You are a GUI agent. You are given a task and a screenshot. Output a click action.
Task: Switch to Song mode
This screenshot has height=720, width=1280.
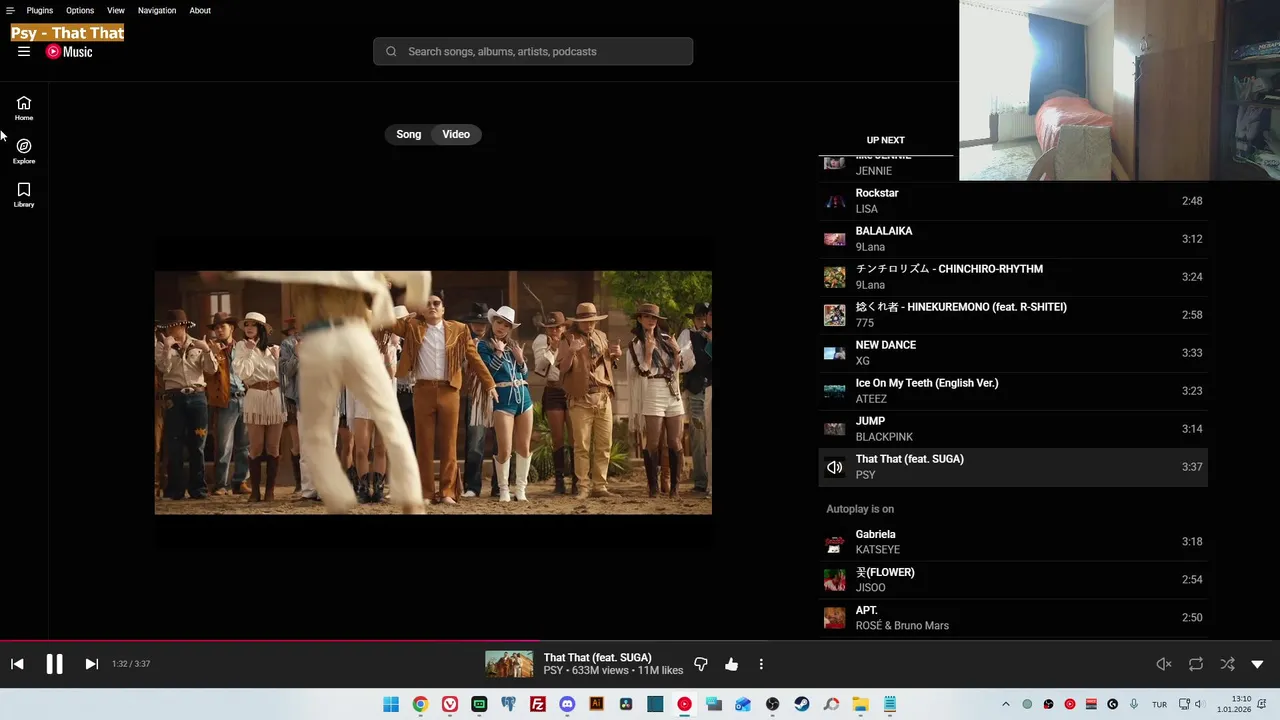point(409,134)
